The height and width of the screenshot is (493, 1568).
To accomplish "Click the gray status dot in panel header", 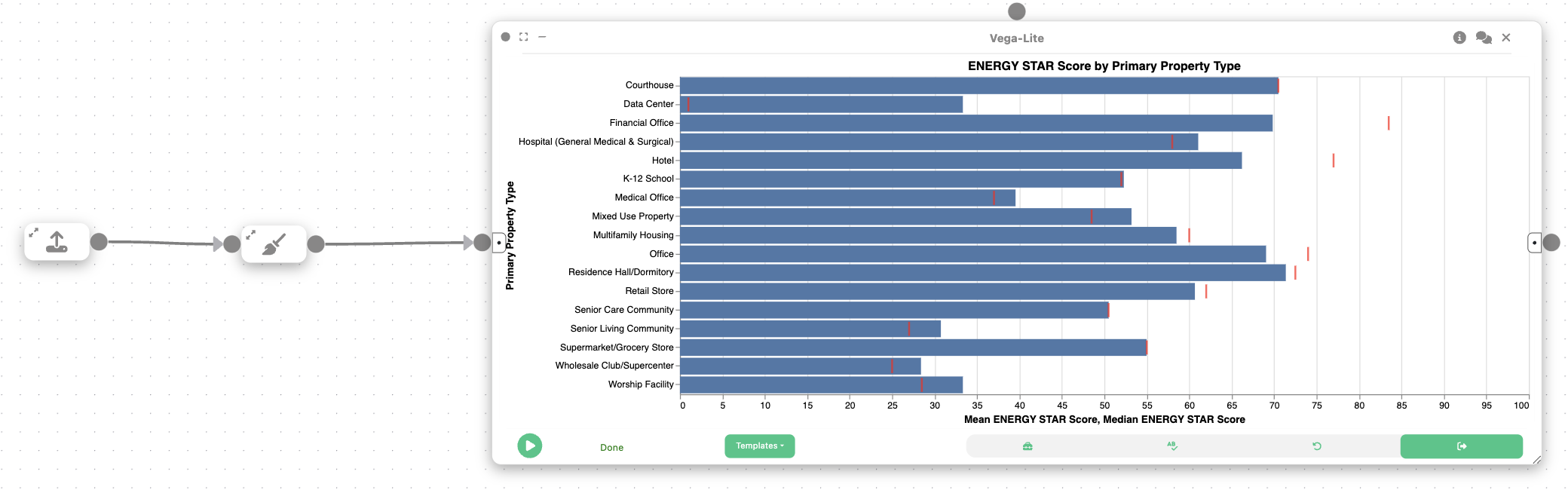I will point(506,36).
